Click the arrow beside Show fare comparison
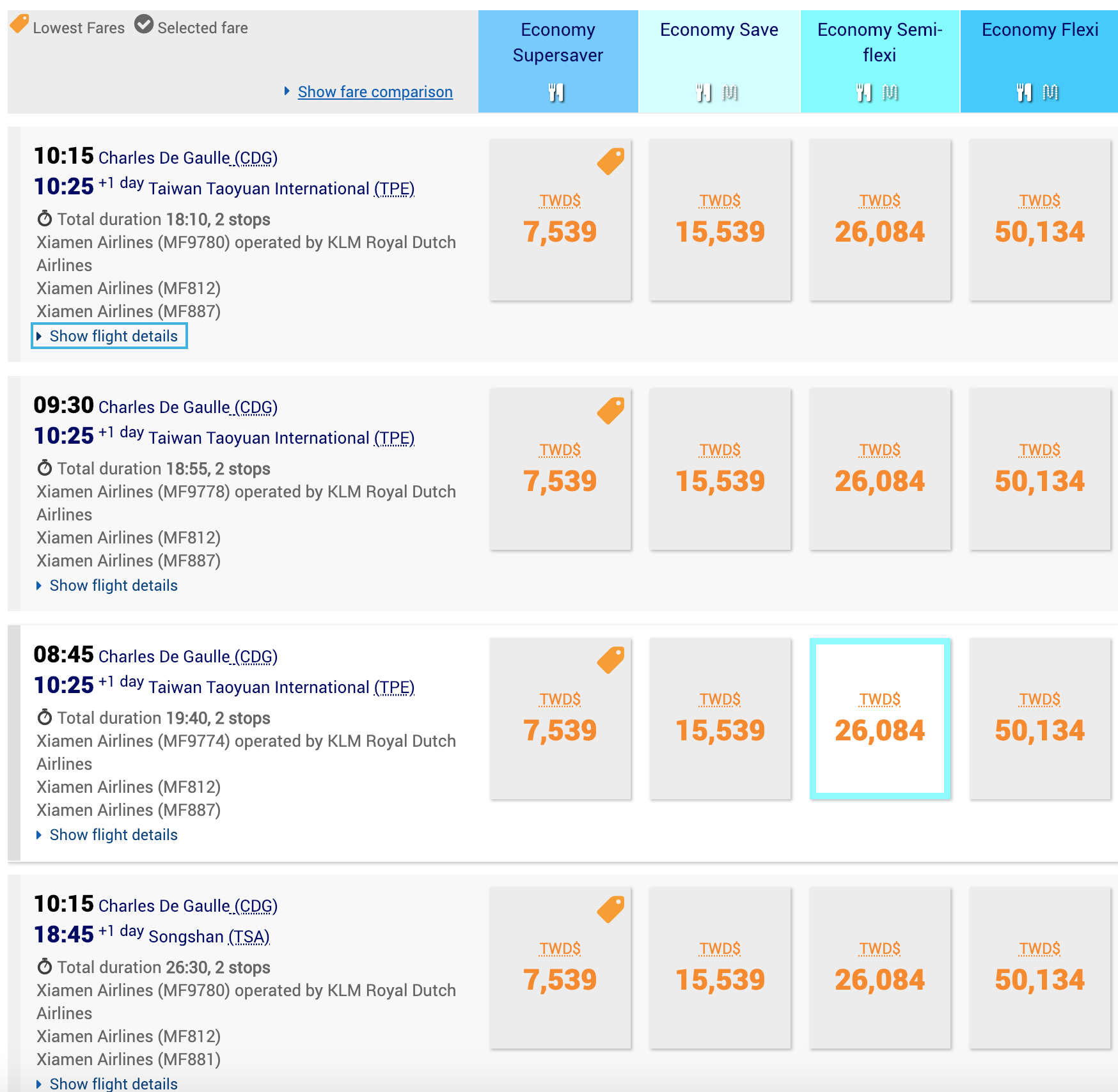Viewport: 1118px width, 1092px height. point(287,91)
